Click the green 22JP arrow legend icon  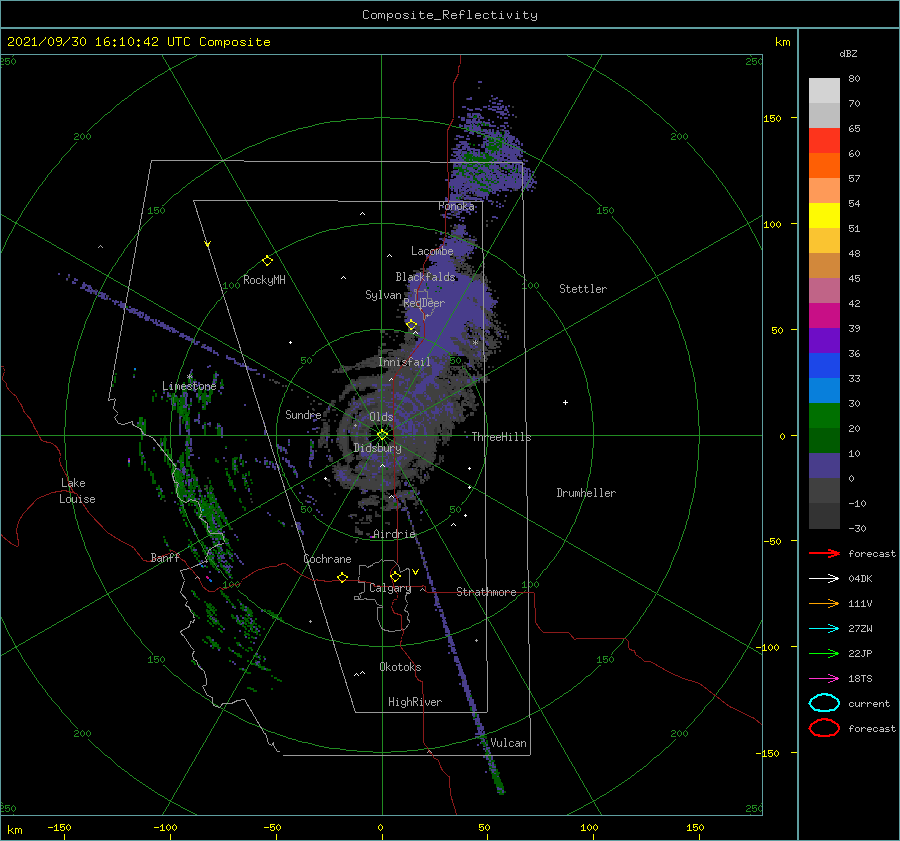[824, 653]
